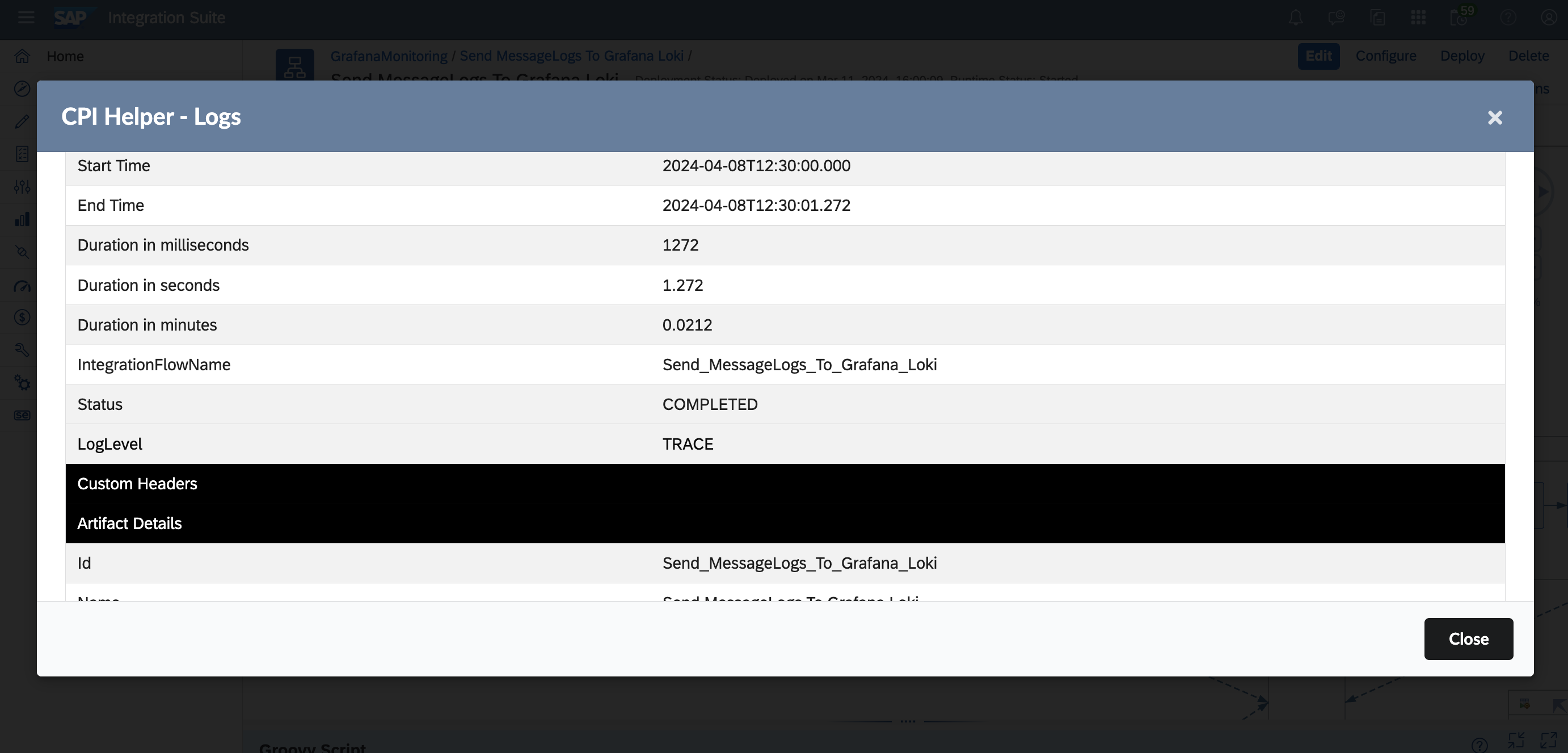This screenshot has height=753, width=1568.
Task: Click the Settings gears icon in sidebar
Action: [x=23, y=383]
